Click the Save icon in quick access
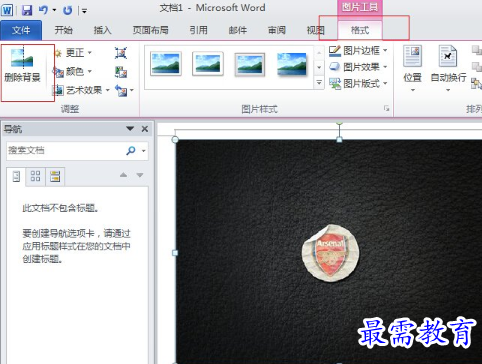The image size is (482, 364). point(27,10)
